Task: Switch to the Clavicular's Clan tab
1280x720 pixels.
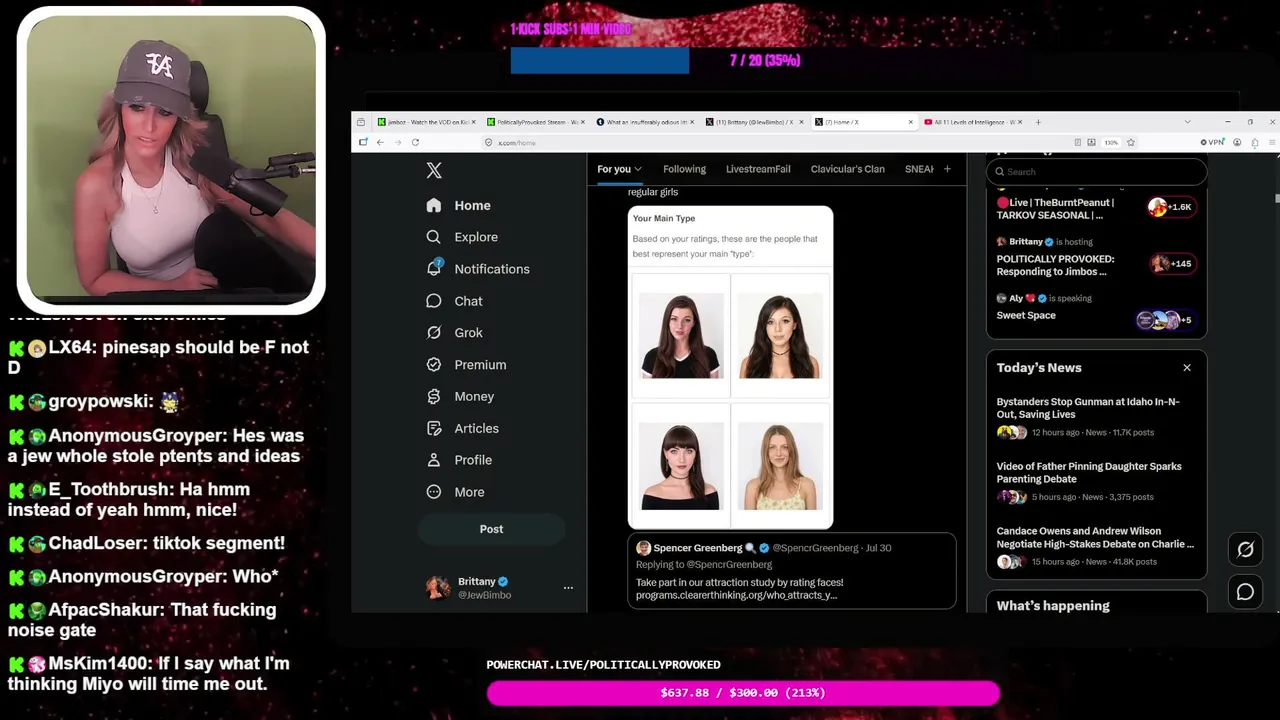Action: (847, 169)
